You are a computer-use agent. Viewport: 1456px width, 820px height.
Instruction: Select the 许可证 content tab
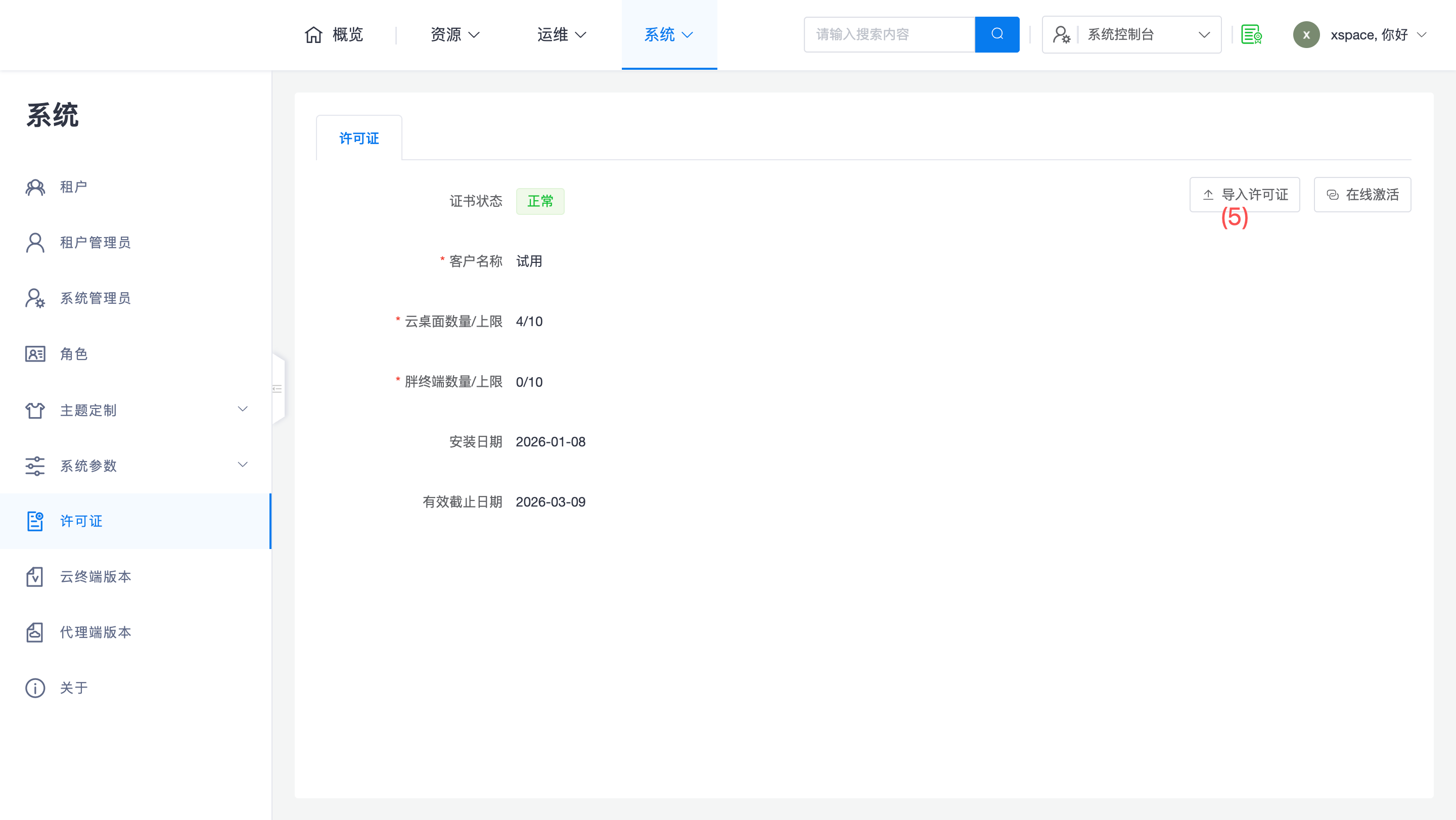359,139
